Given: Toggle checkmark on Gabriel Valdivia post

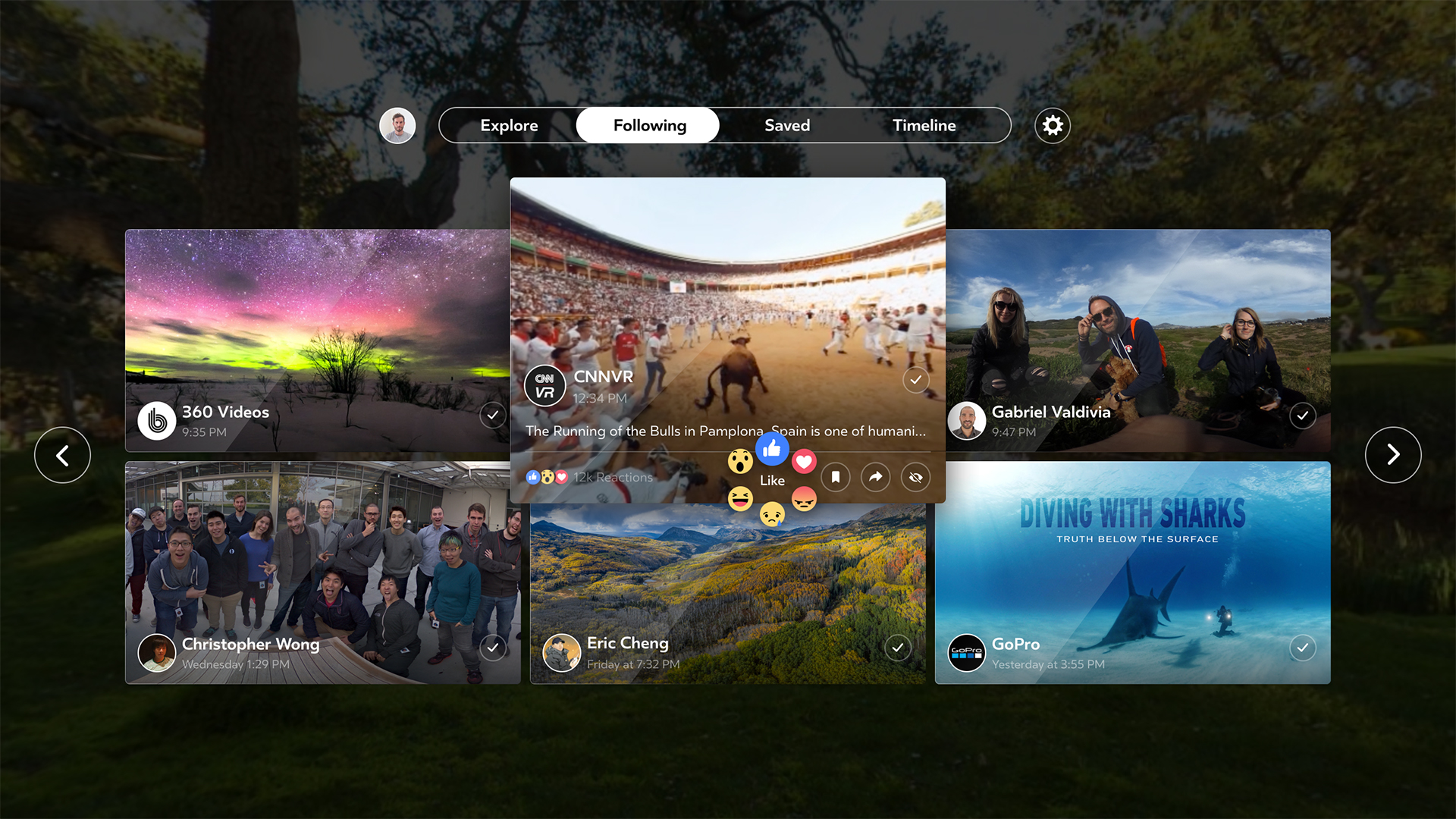Looking at the screenshot, I should 1302,415.
